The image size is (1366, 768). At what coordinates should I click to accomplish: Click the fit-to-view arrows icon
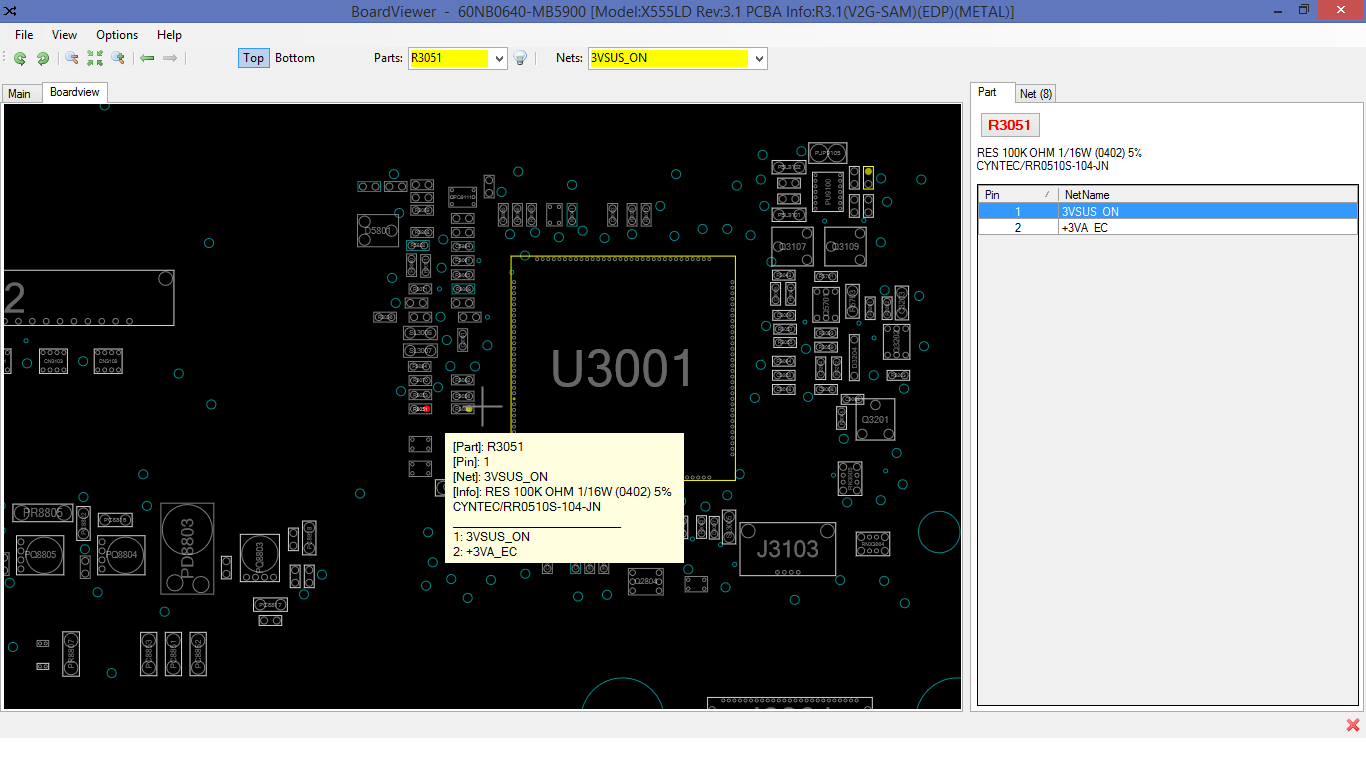(95, 58)
